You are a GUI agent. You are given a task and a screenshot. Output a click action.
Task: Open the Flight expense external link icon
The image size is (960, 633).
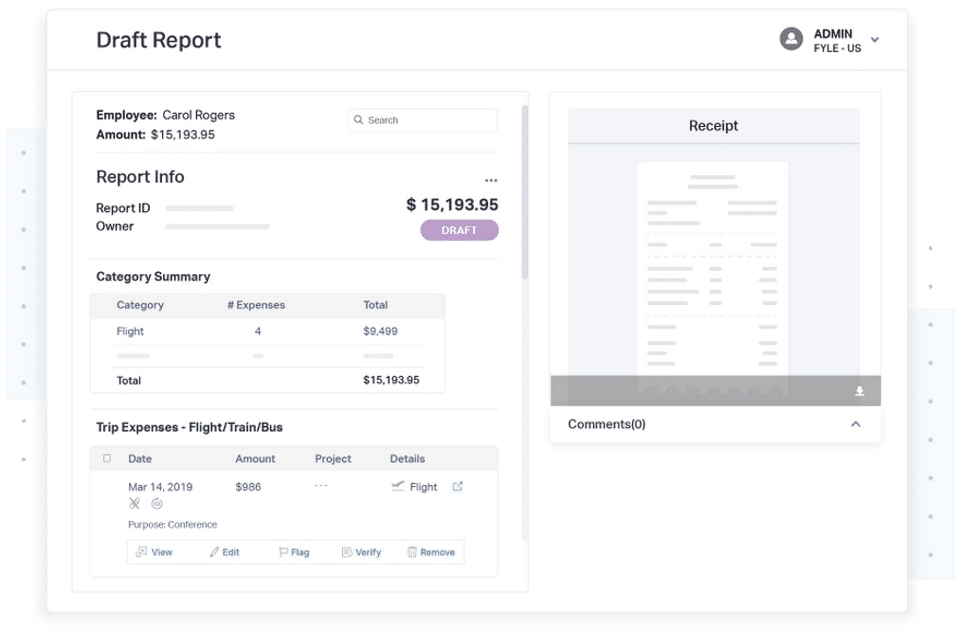point(457,487)
